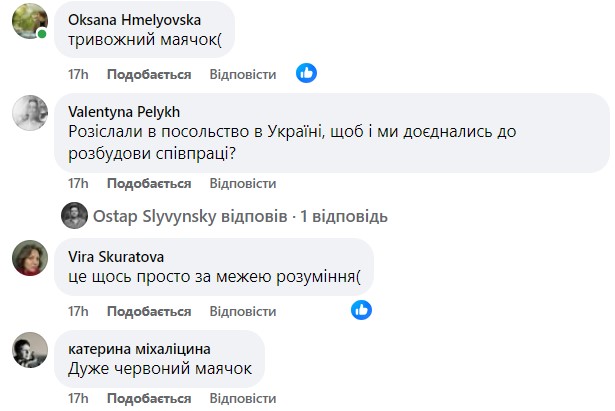615x411 pixels.
Task: Reply to Vira Skuratova's comment
Action: coord(243,310)
